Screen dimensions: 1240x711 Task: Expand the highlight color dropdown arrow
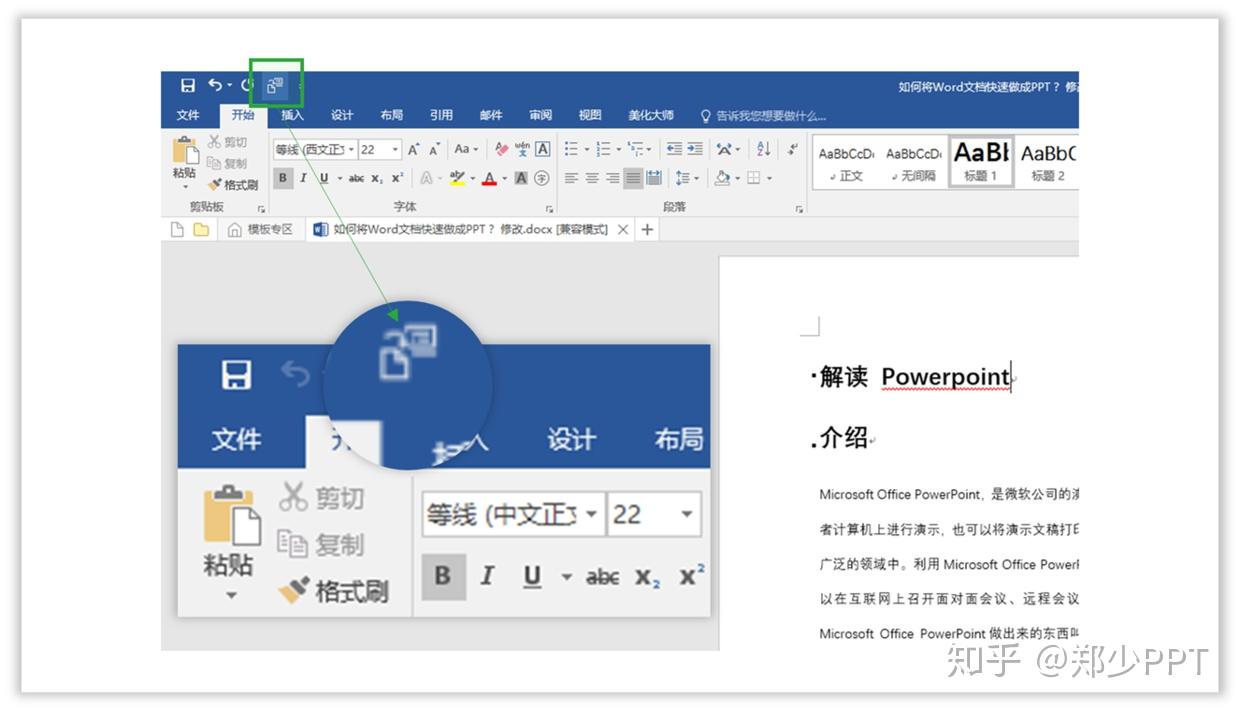click(472, 178)
